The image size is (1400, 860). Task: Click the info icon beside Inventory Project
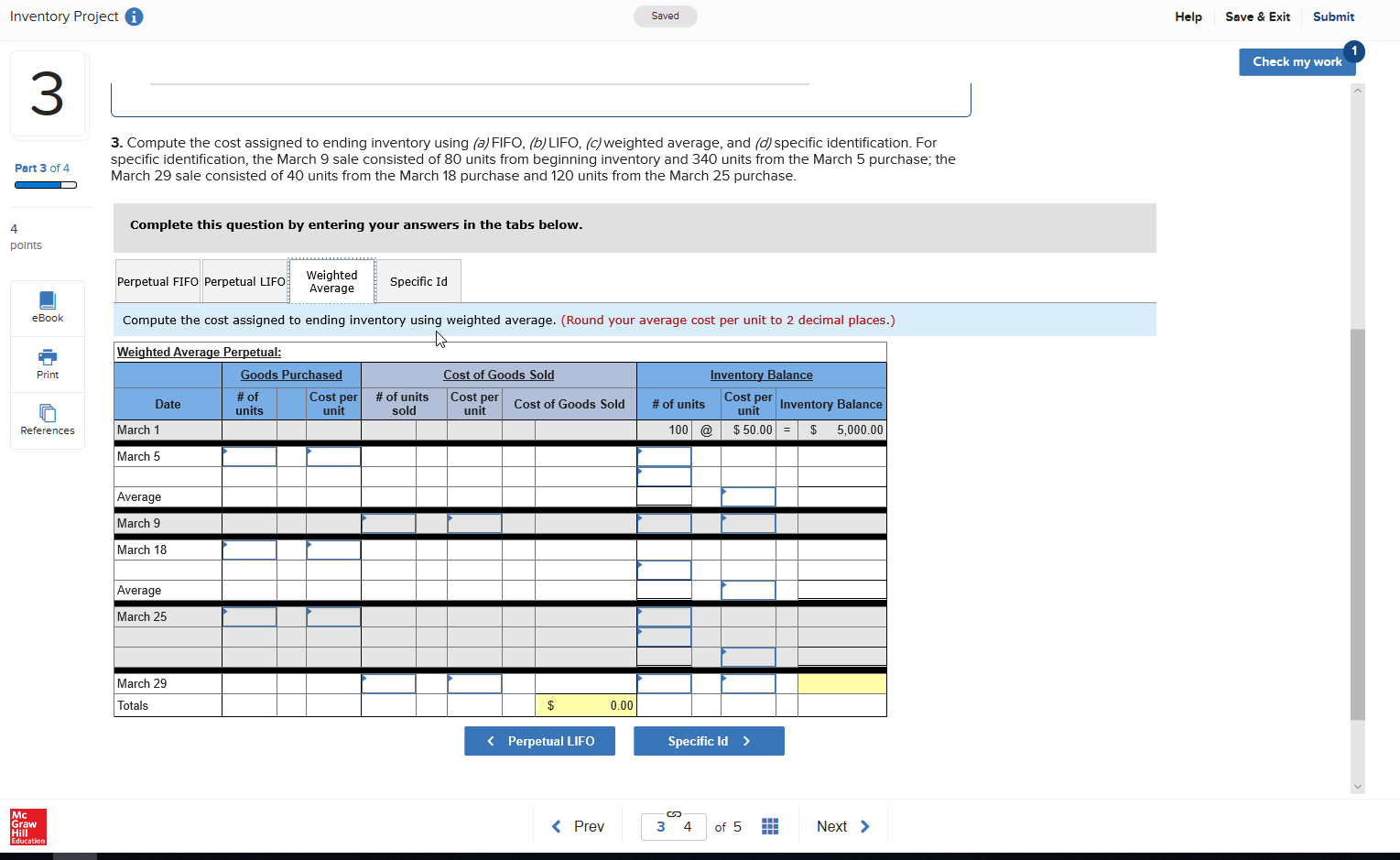pos(134,16)
